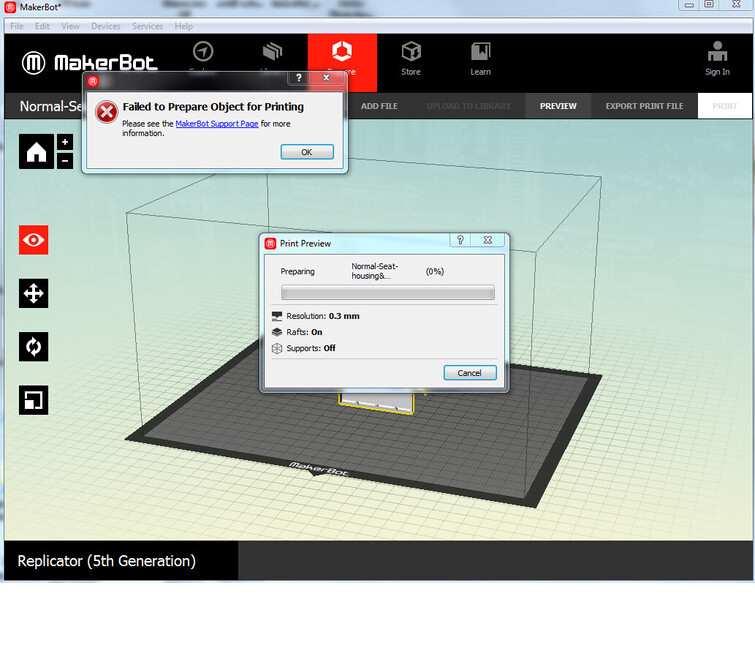Click the 'Supports: Off' text

[x=311, y=348]
